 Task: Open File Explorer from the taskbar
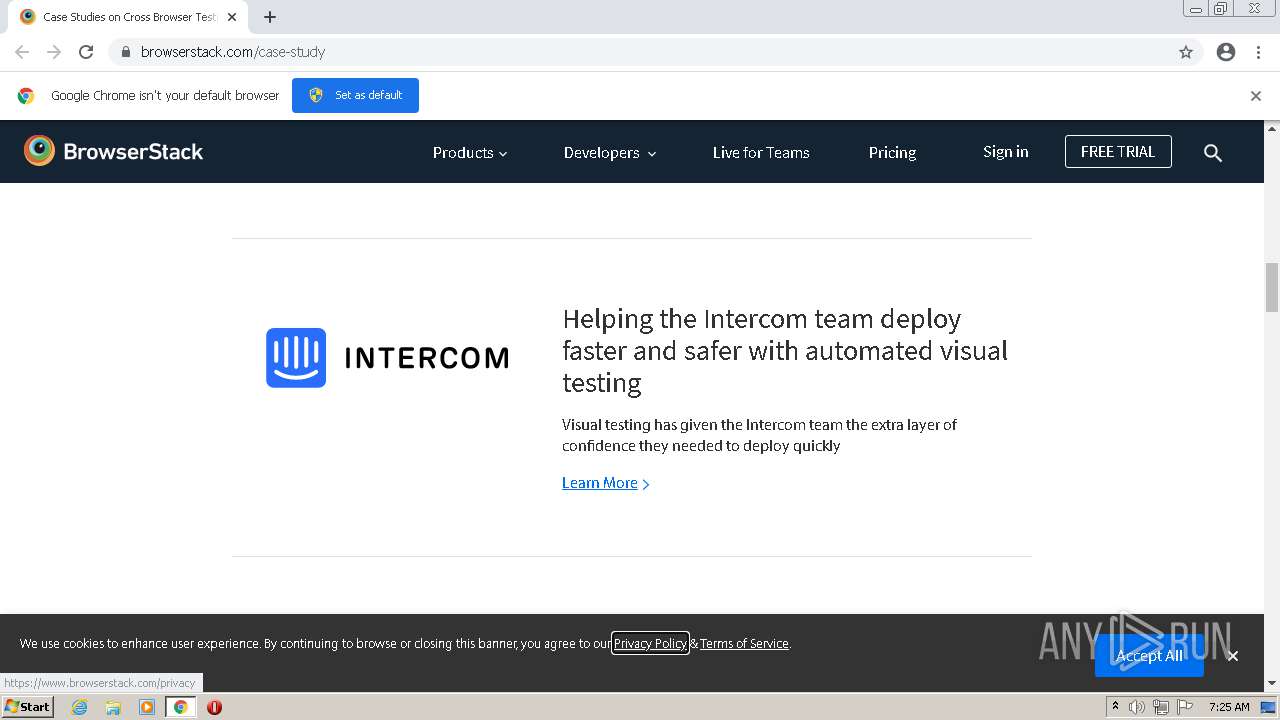tap(113, 707)
